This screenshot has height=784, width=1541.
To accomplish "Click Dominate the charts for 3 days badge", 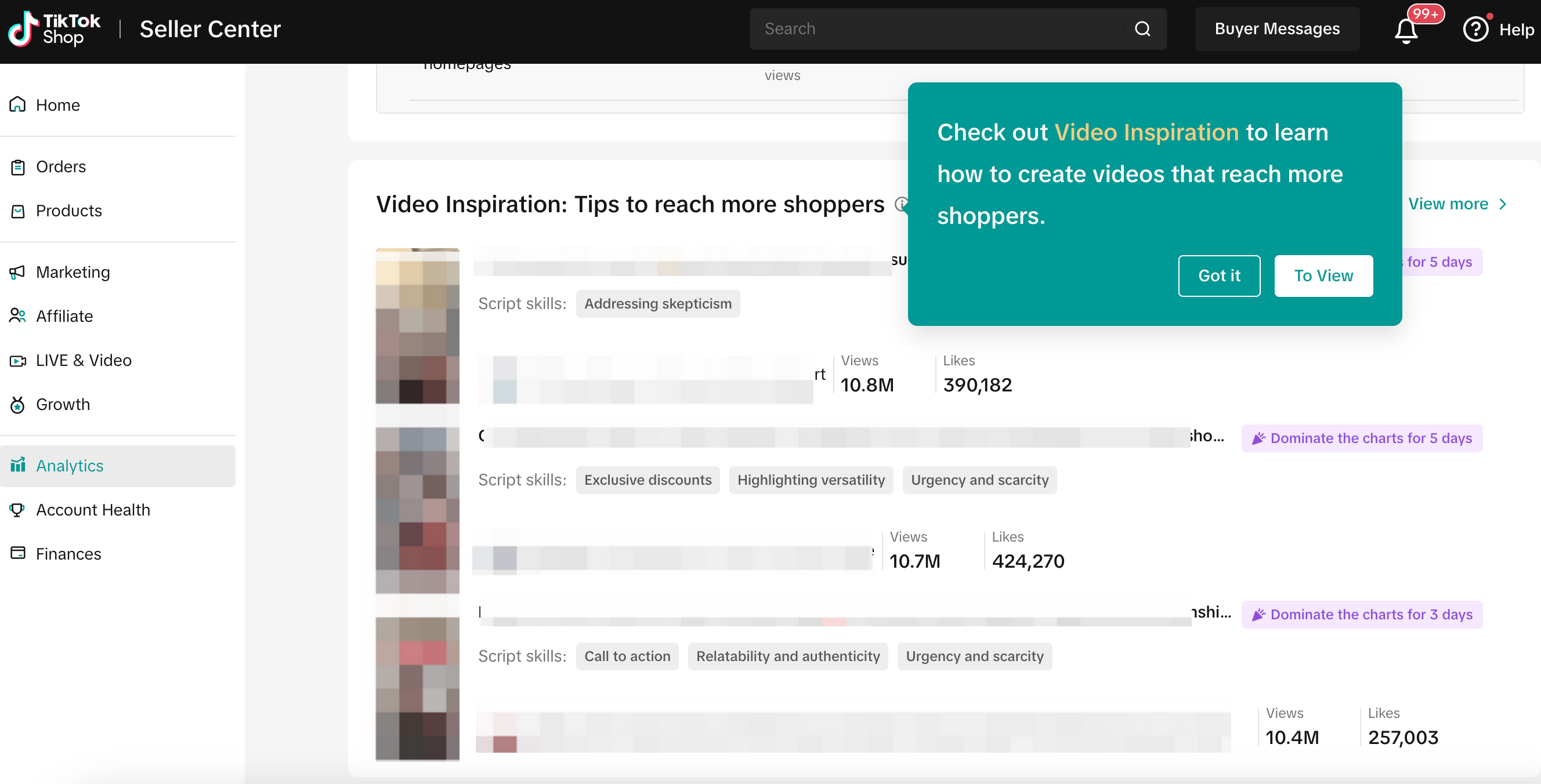I will click(x=1362, y=614).
